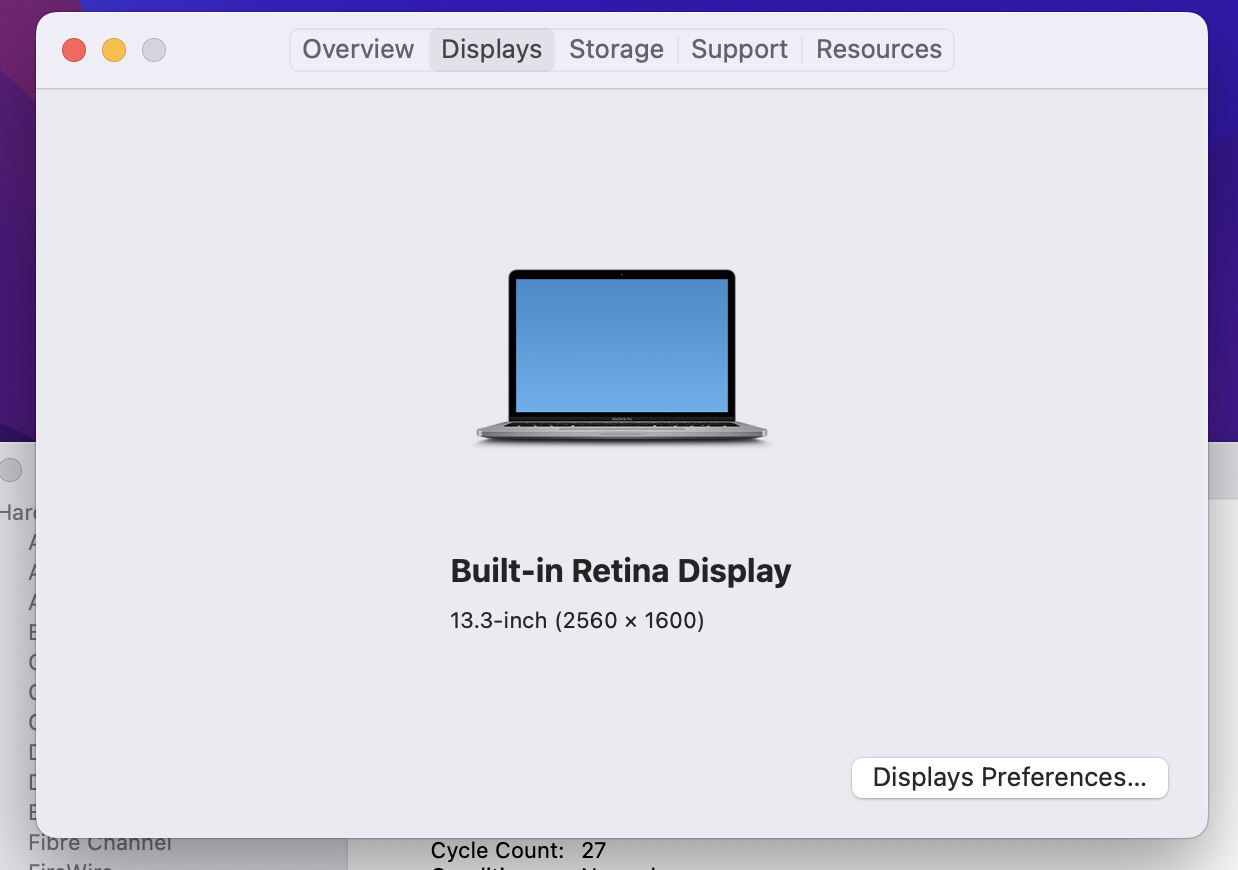Open Displays Preferences
1238x870 pixels.
pos(1009,778)
